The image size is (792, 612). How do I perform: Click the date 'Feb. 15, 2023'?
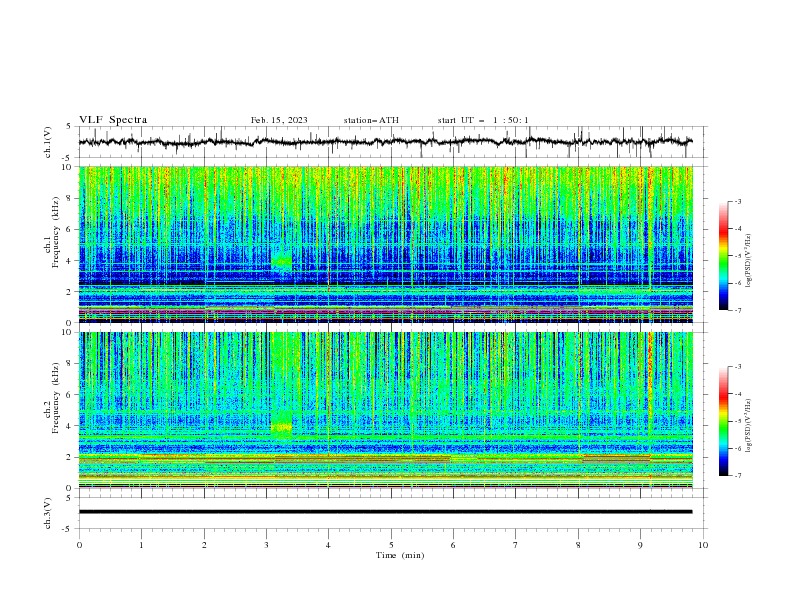click(279, 120)
